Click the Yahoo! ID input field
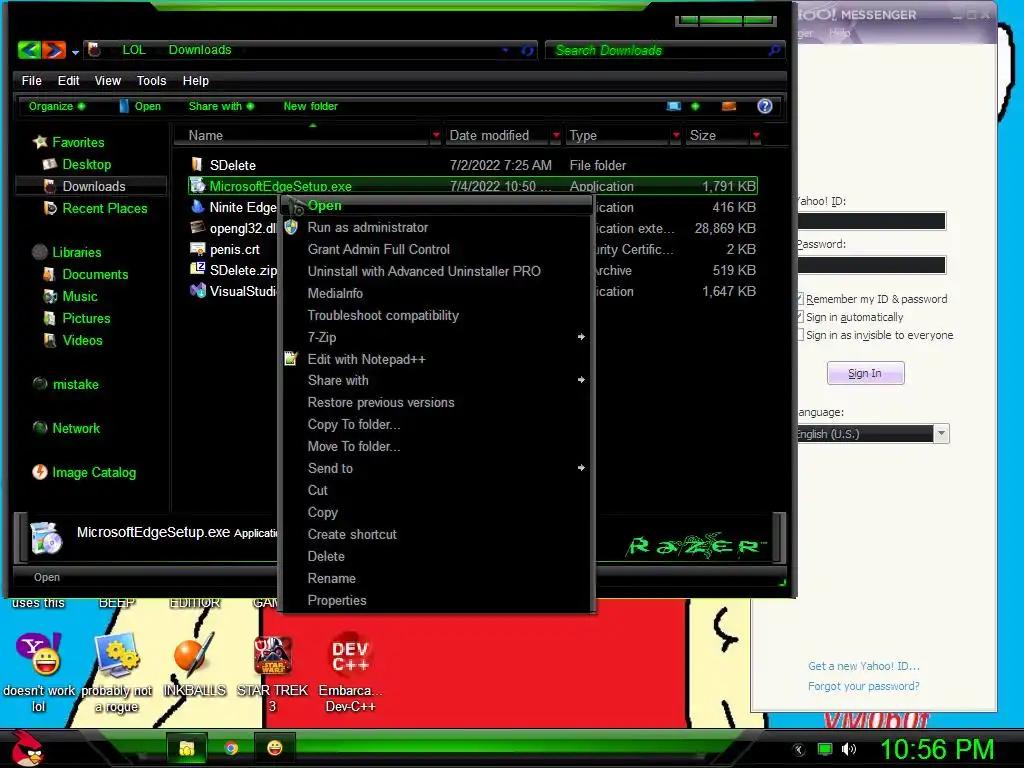The height and width of the screenshot is (768, 1024). pos(871,221)
